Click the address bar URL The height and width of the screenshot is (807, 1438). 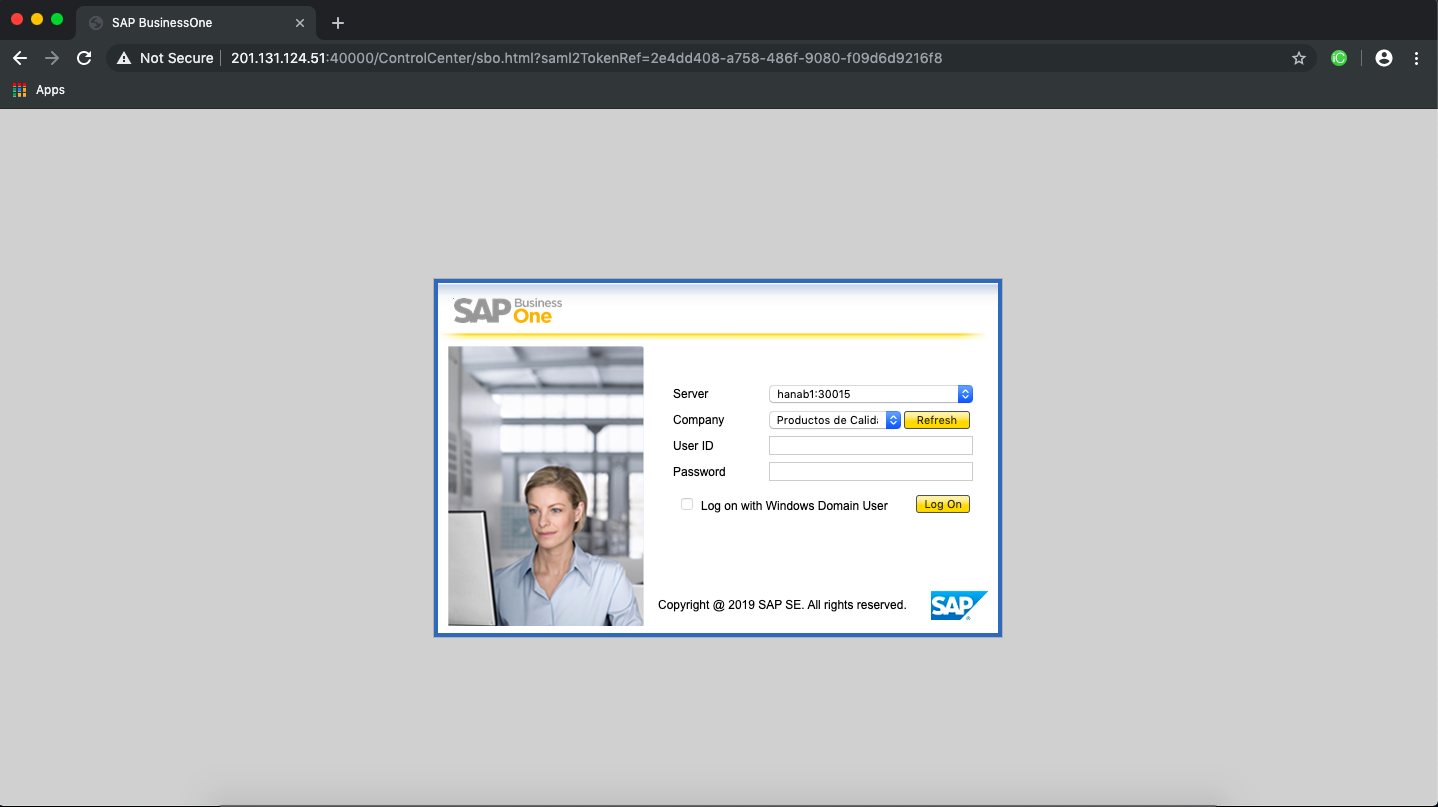click(x=586, y=58)
